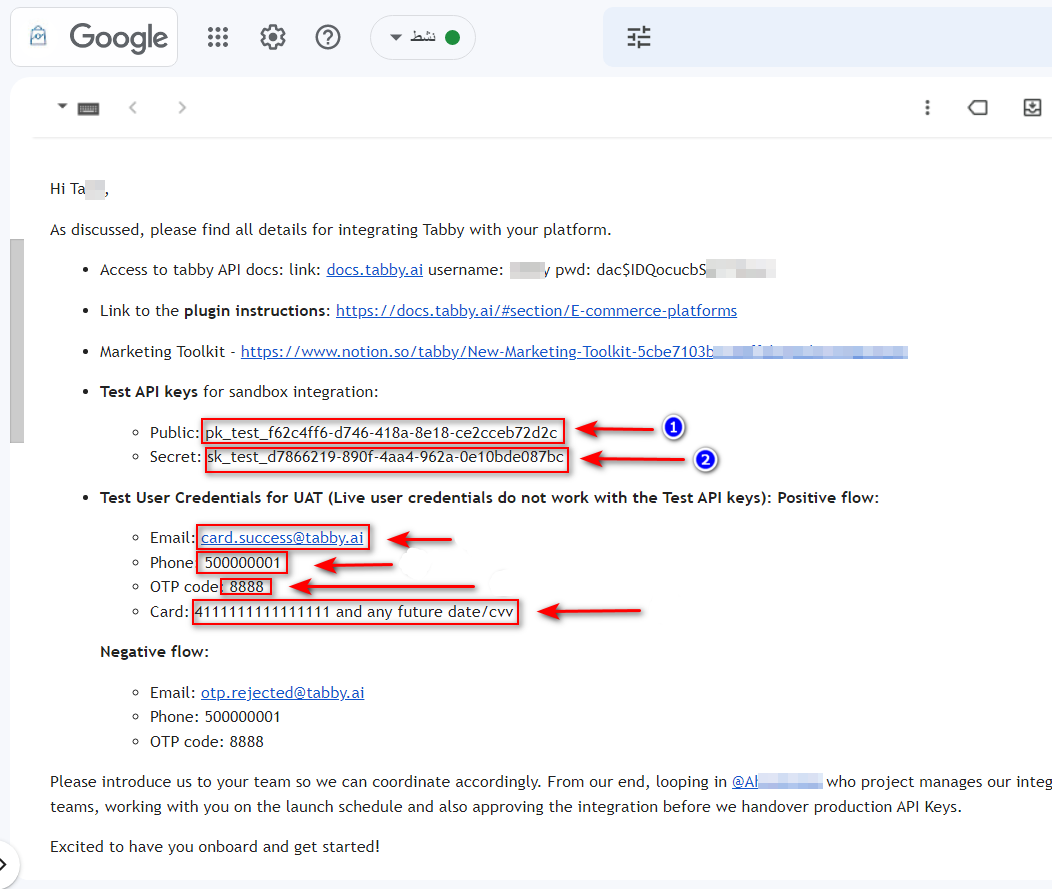This screenshot has width=1052, height=889.
Task: Click the card.success@tabby.ai email link
Action: 282,537
